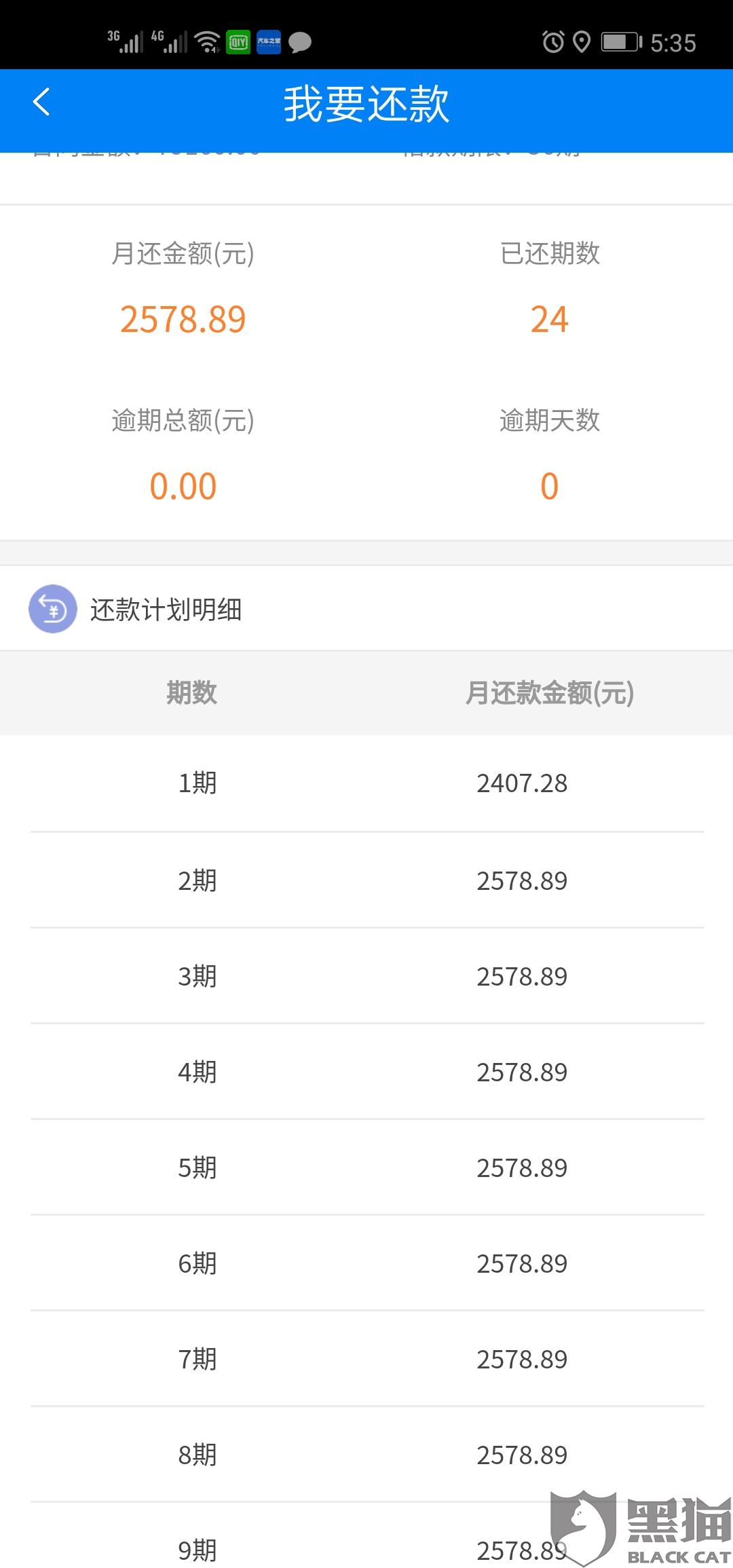733x1568 pixels.
Task: Tap the battery indicator icon
Action: coord(621,42)
